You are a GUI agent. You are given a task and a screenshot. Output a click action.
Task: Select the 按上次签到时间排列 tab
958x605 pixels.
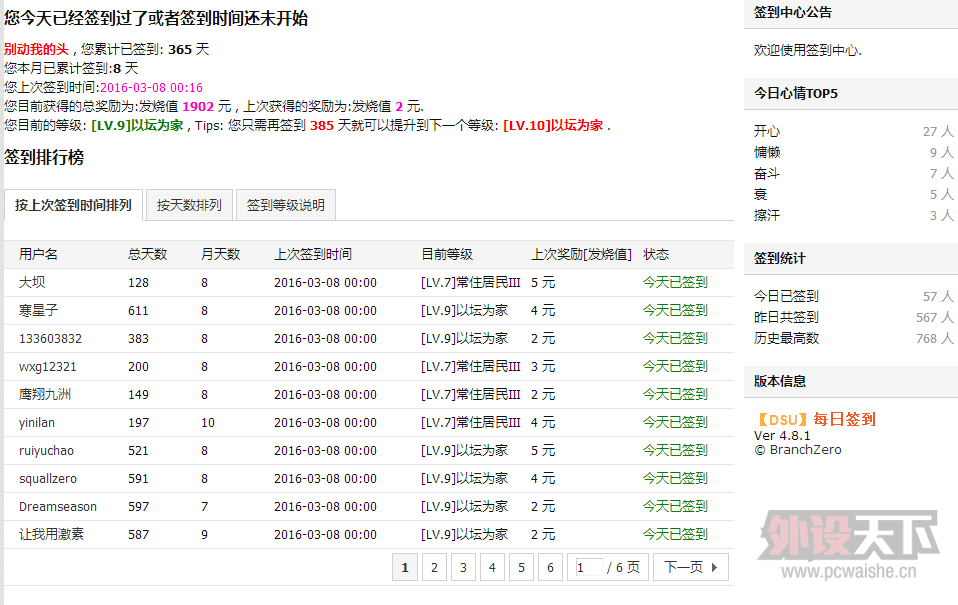[x=73, y=205]
